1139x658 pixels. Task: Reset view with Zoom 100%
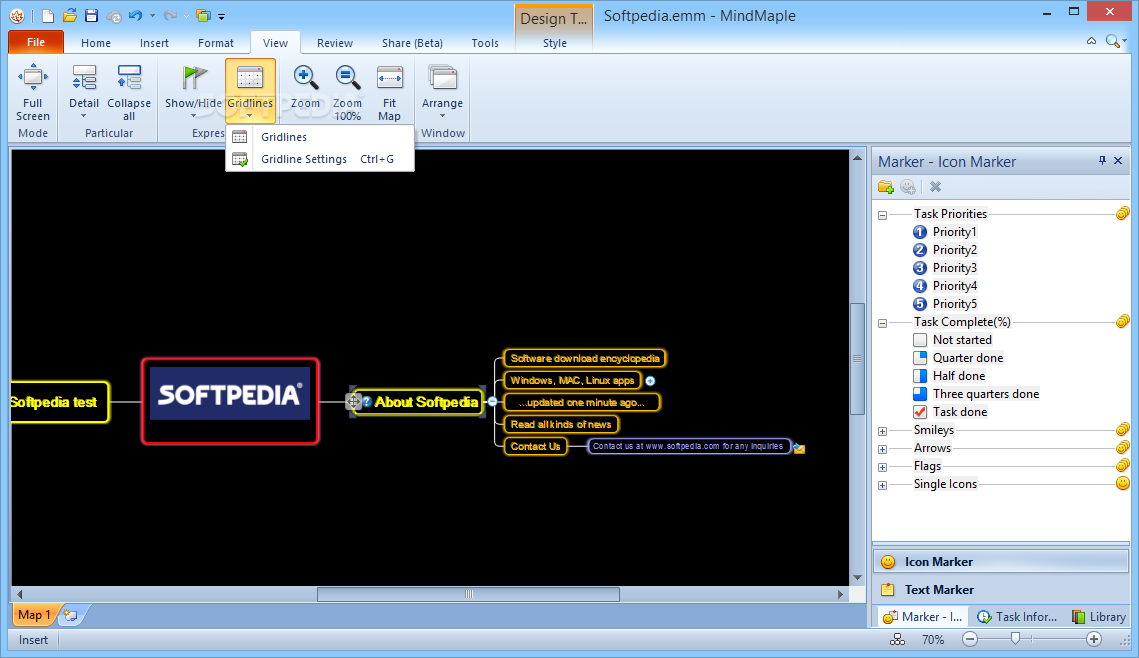[x=347, y=93]
